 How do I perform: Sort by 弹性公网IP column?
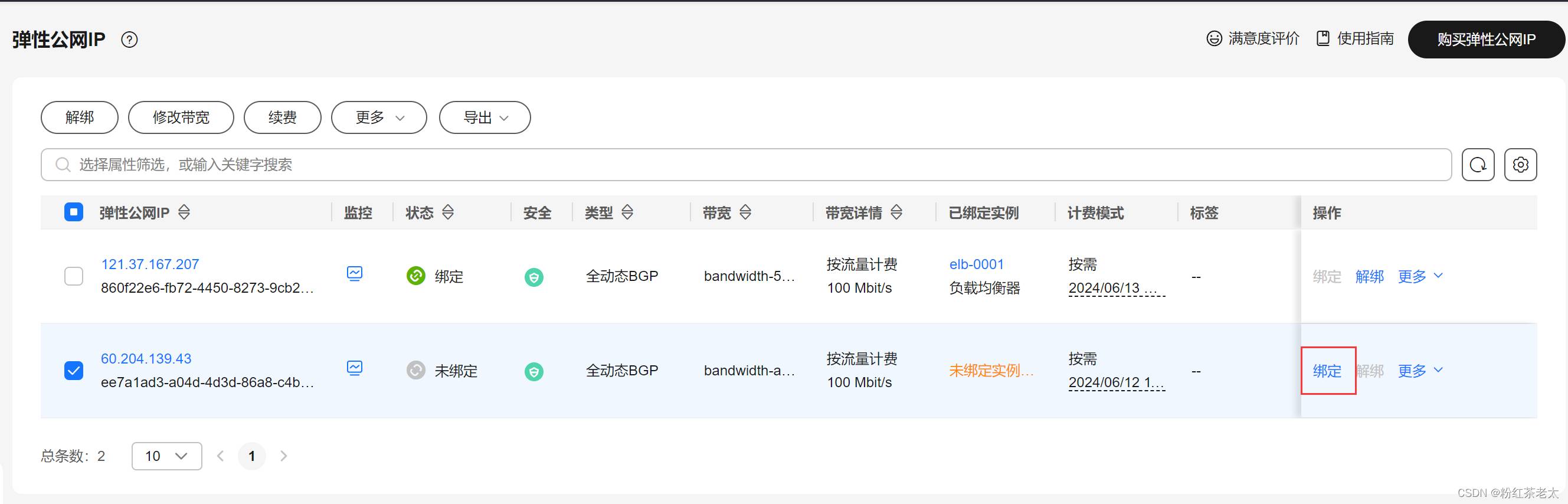pos(185,212)
